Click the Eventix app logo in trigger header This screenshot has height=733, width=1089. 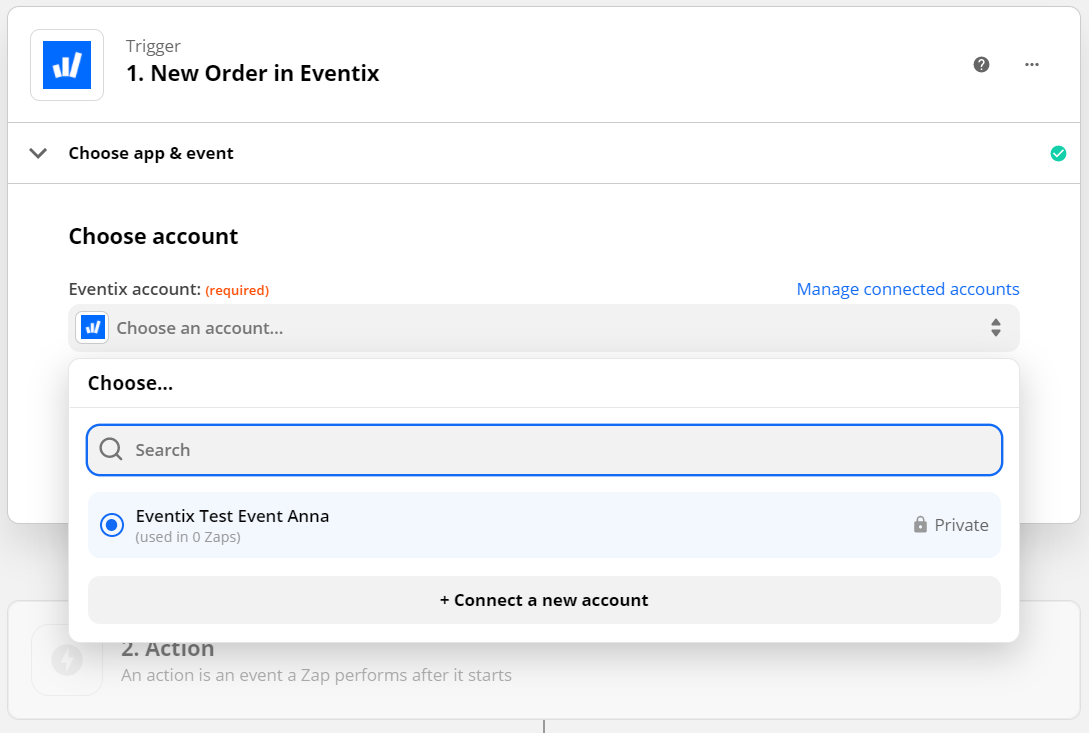tap(67, 65)
